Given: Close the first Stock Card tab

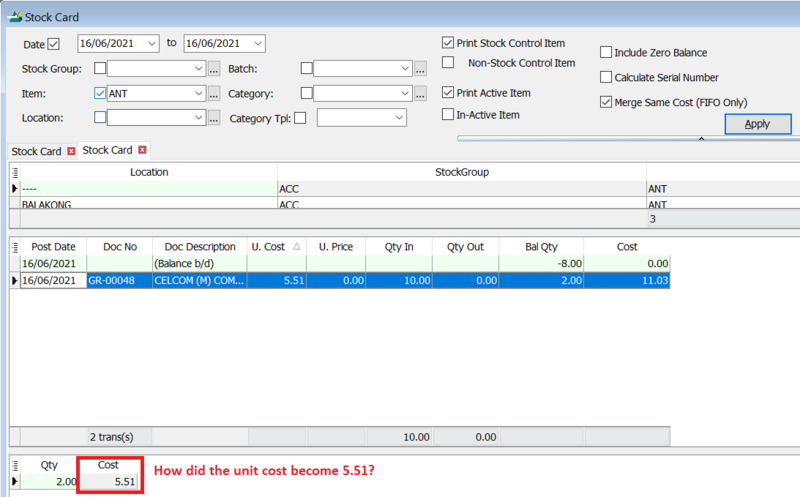Looking at the screenshot, I should [x=71, y=151].
